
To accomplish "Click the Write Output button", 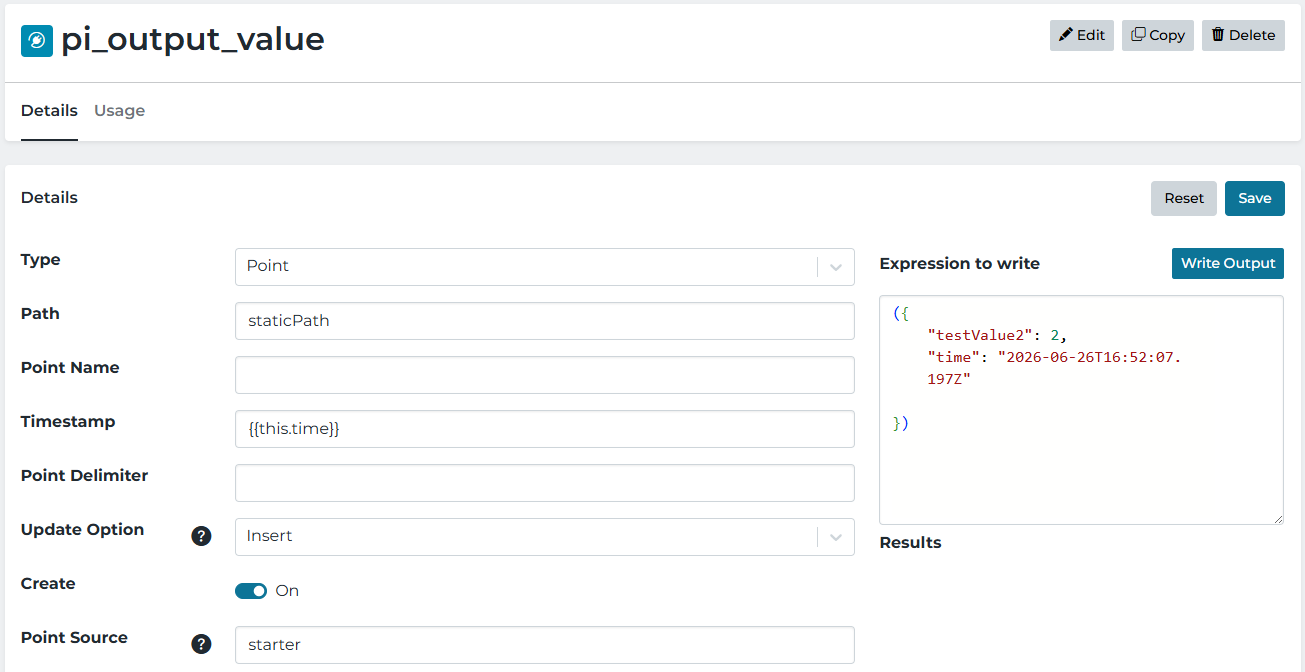I will 1228,263.
